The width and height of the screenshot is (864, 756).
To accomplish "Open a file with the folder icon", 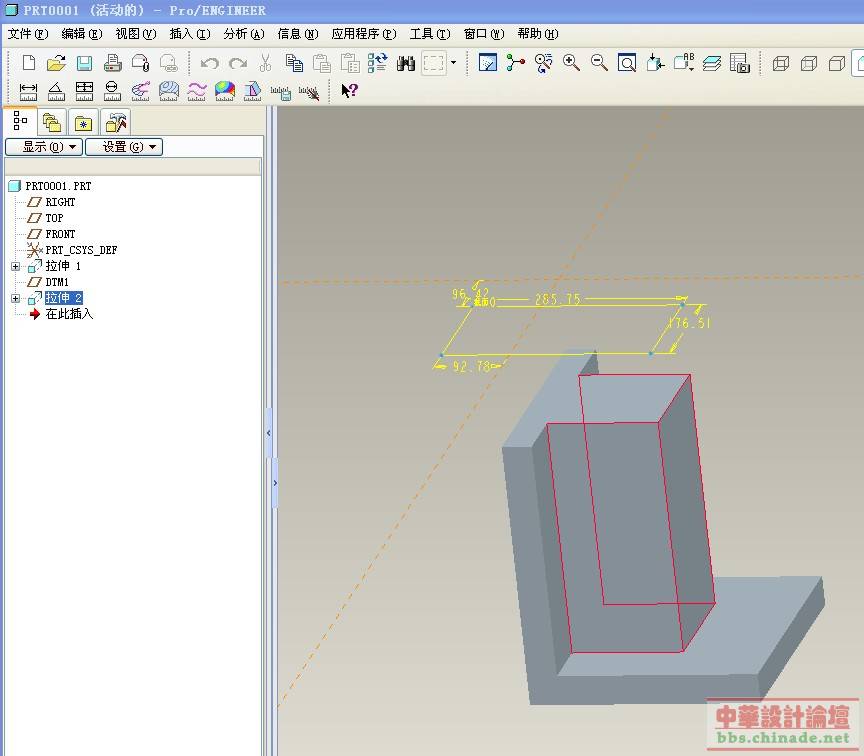I will tap(57, 63).
